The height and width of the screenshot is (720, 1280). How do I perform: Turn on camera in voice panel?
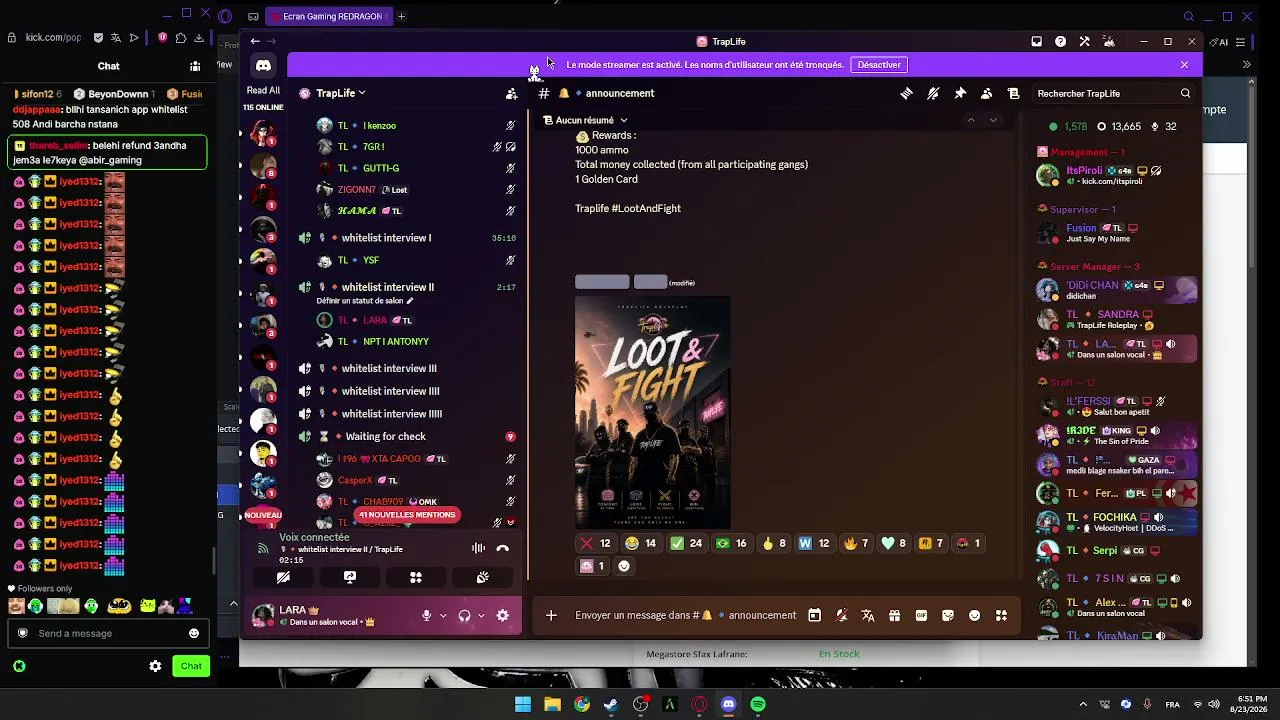click(283, 577)
